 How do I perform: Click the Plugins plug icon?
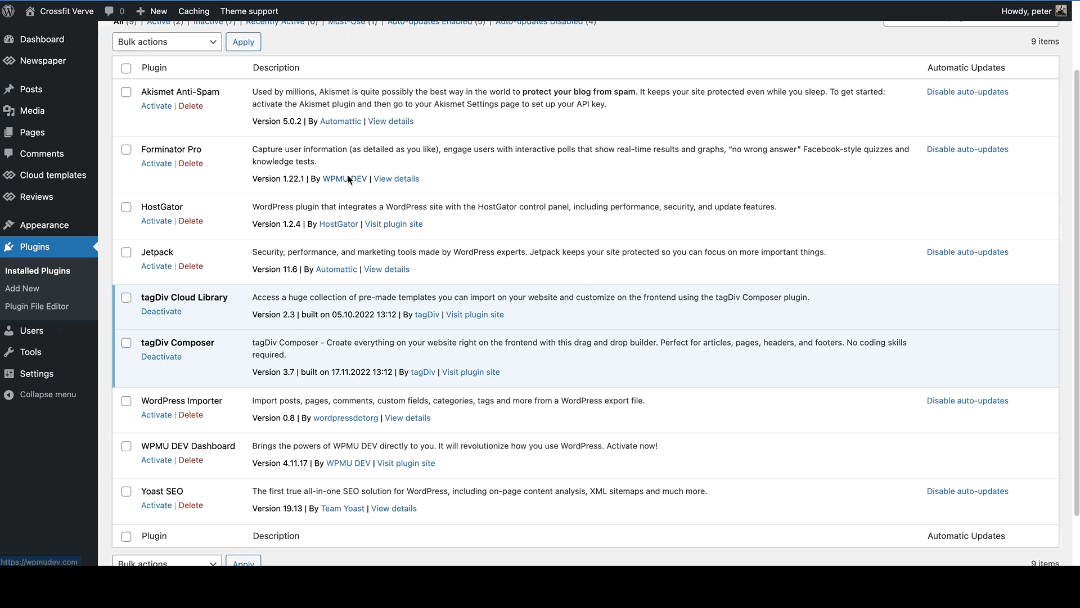click(9, 247)
